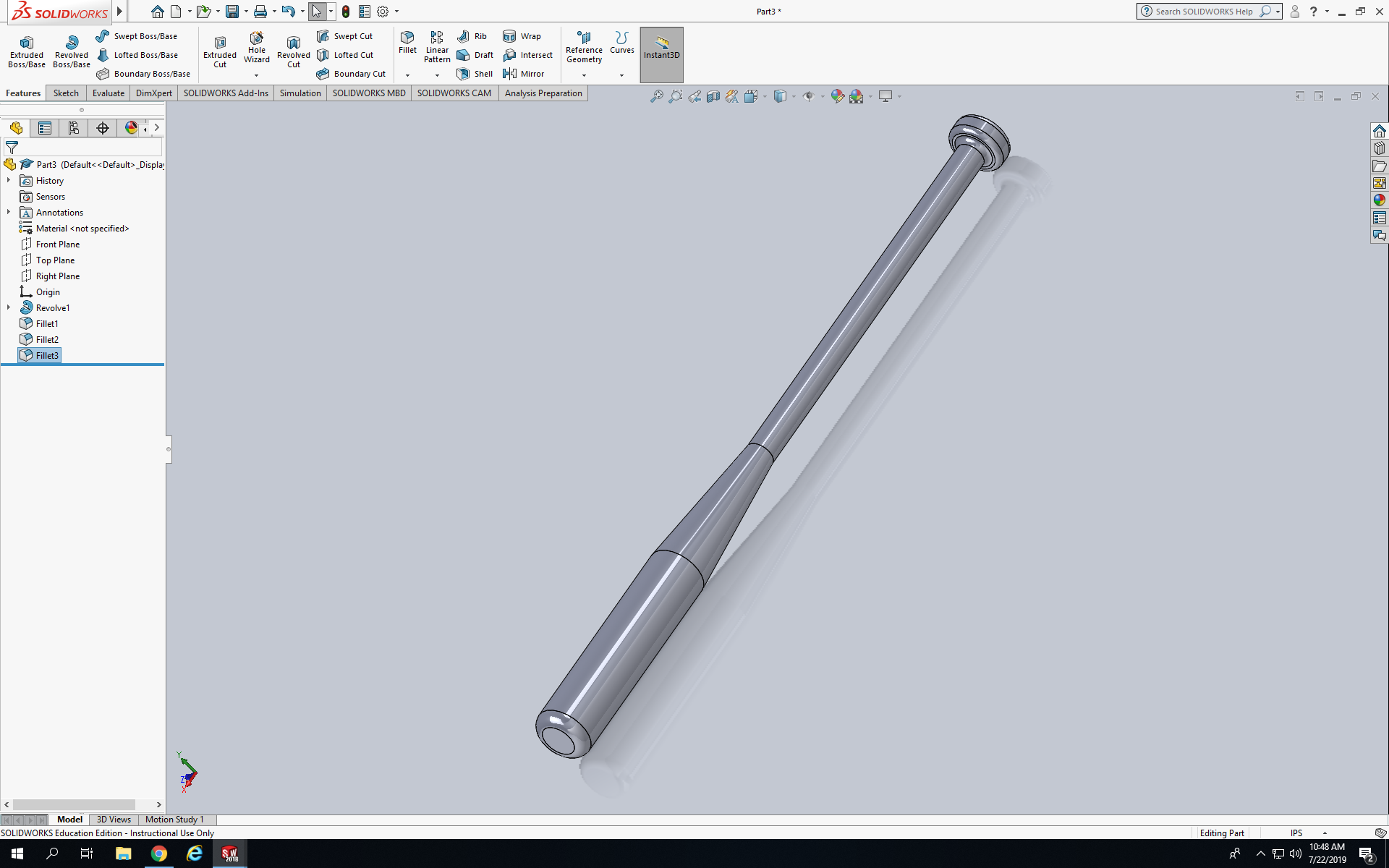Open the ConfigurationManager tab icon

point(74,128)
